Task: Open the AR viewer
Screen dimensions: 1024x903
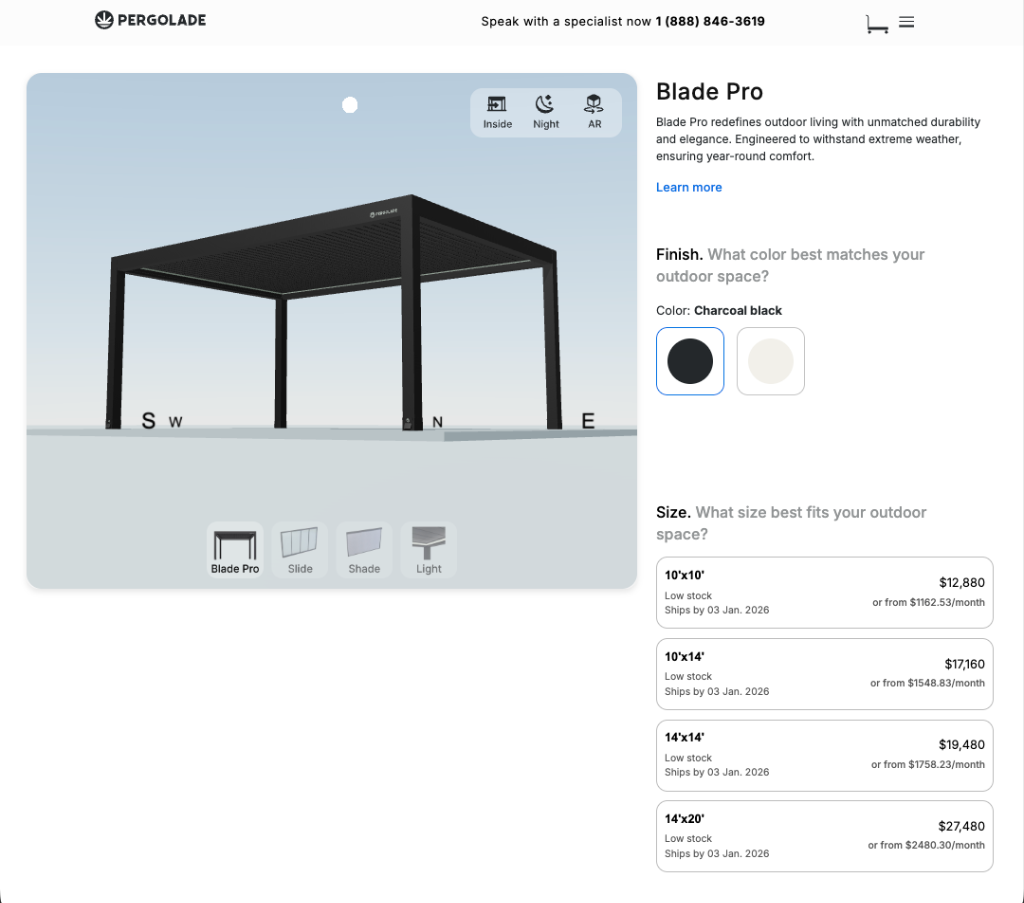Action: point(594,112)
